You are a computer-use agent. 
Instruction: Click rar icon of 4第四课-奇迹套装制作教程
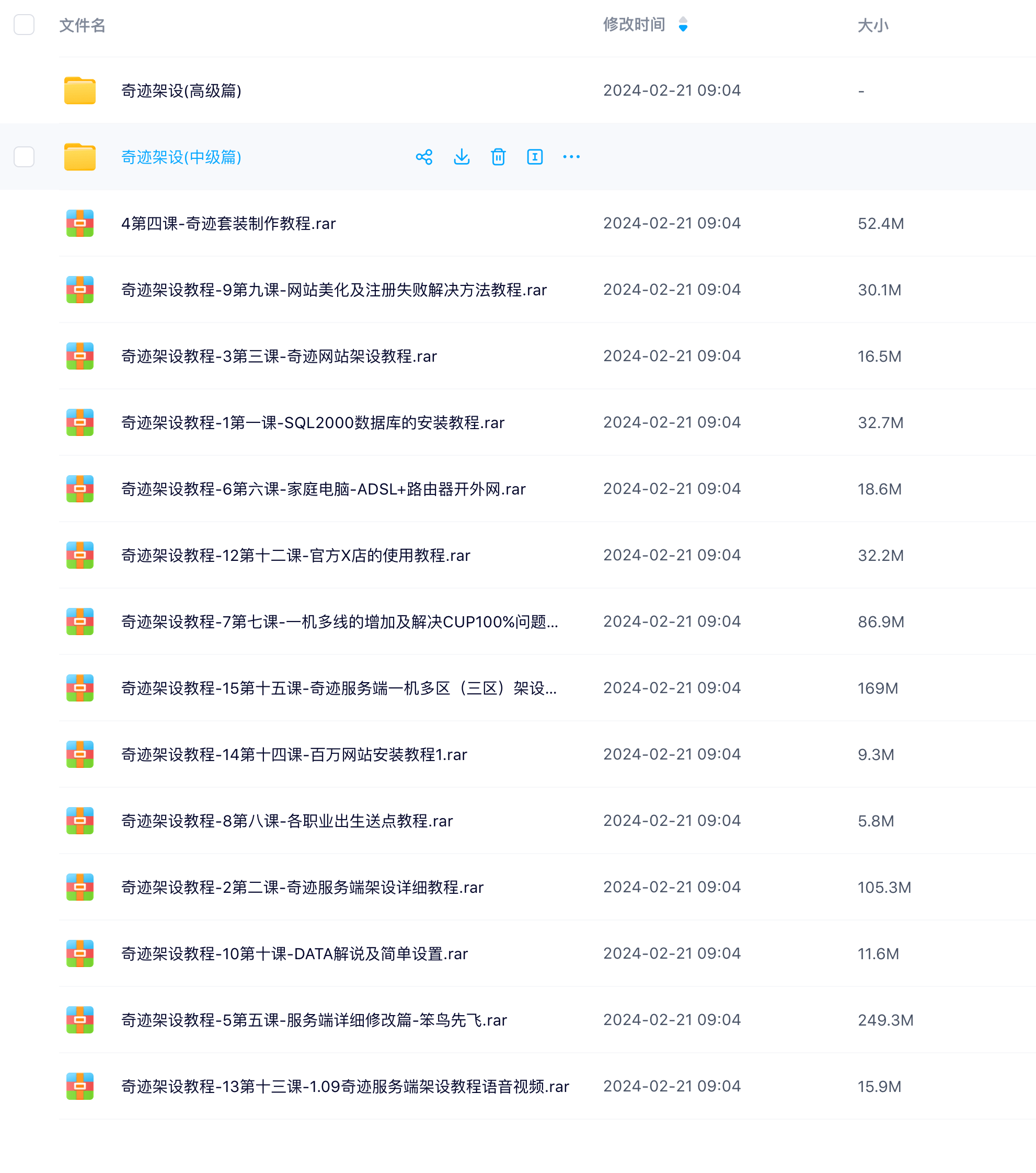coord(80,223)
